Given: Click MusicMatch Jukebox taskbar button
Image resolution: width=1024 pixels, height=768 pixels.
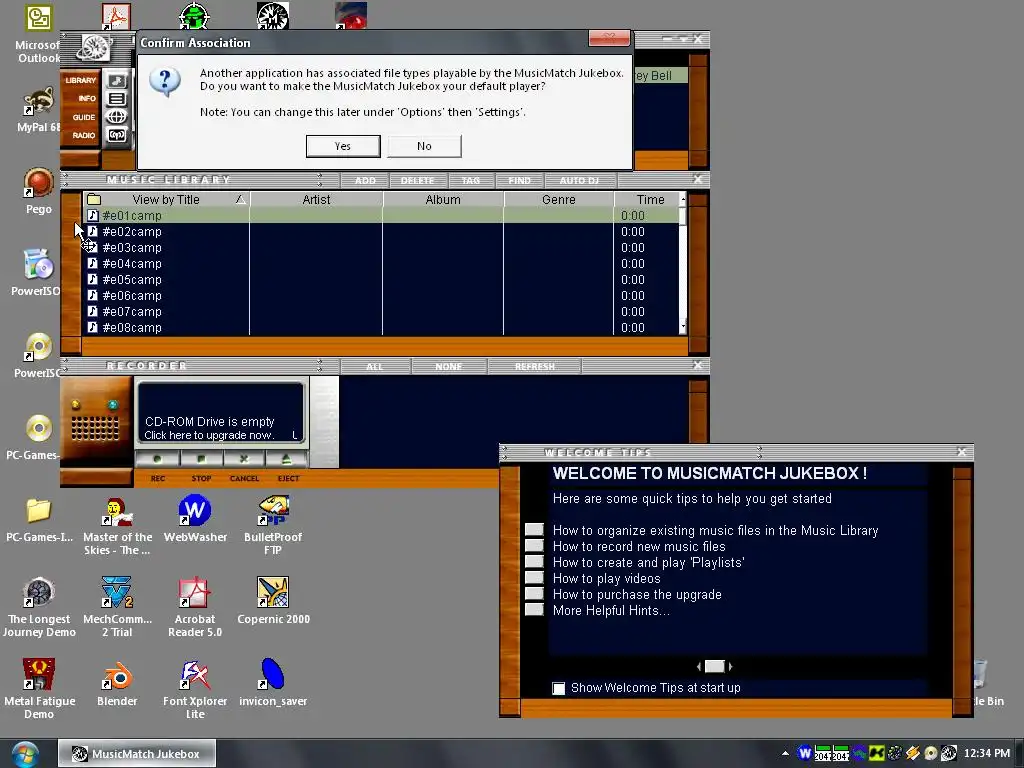Looking at the screenshot, I should click(x=137, y=754).
